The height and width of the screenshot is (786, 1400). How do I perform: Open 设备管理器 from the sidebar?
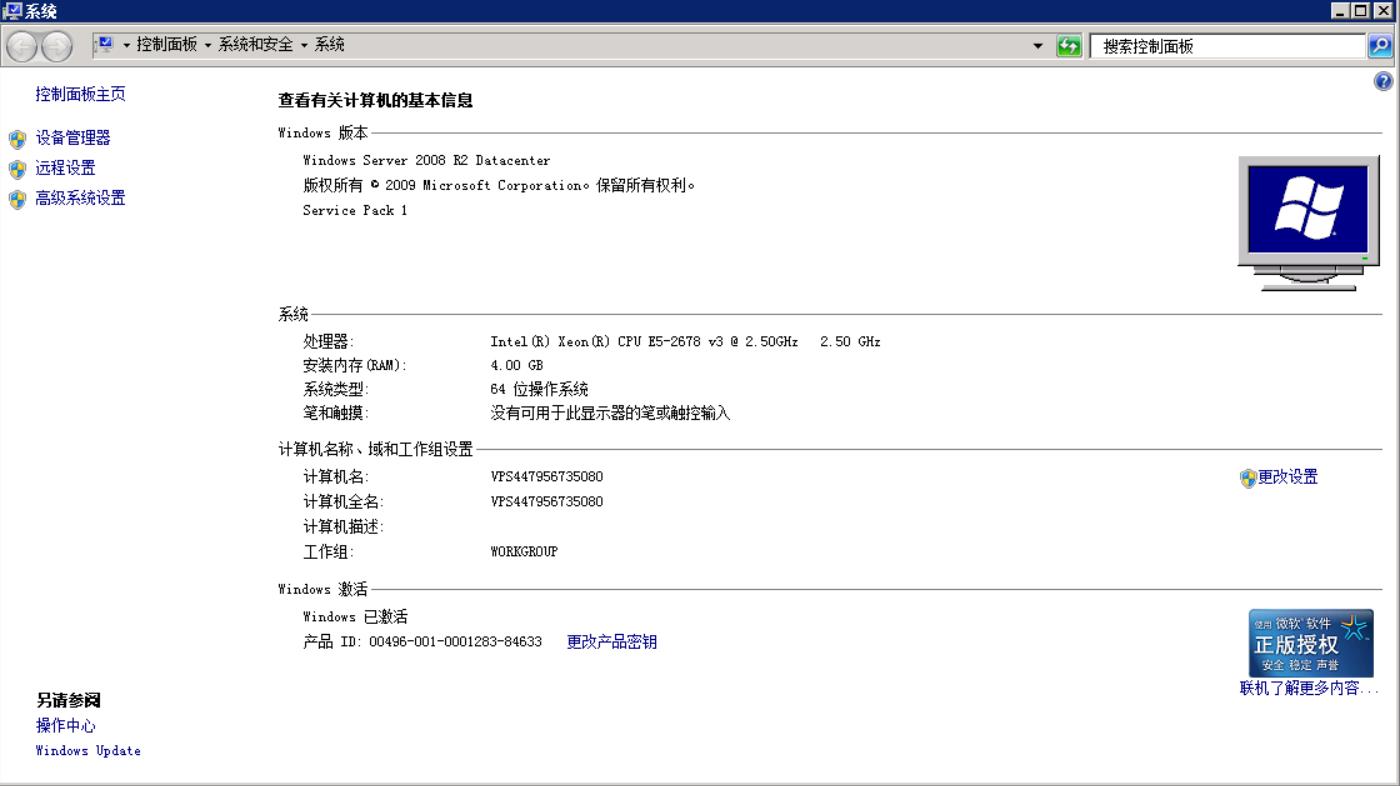click(73, 138)
